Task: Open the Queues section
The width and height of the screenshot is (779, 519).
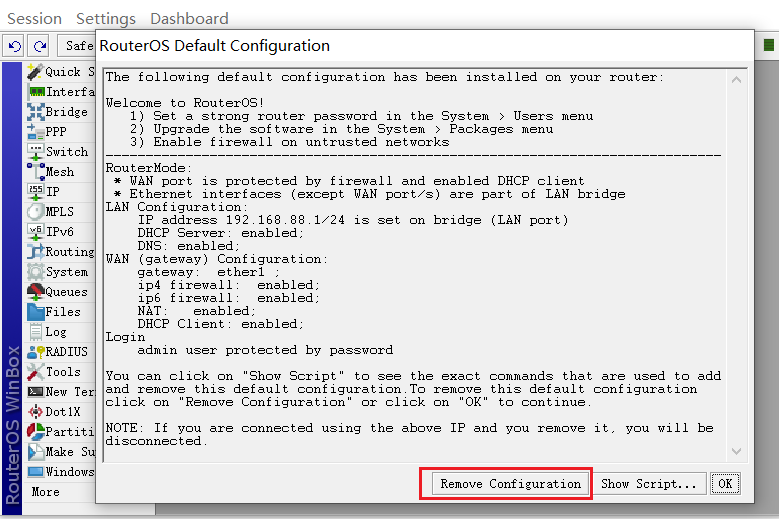Action: [66, 292]
